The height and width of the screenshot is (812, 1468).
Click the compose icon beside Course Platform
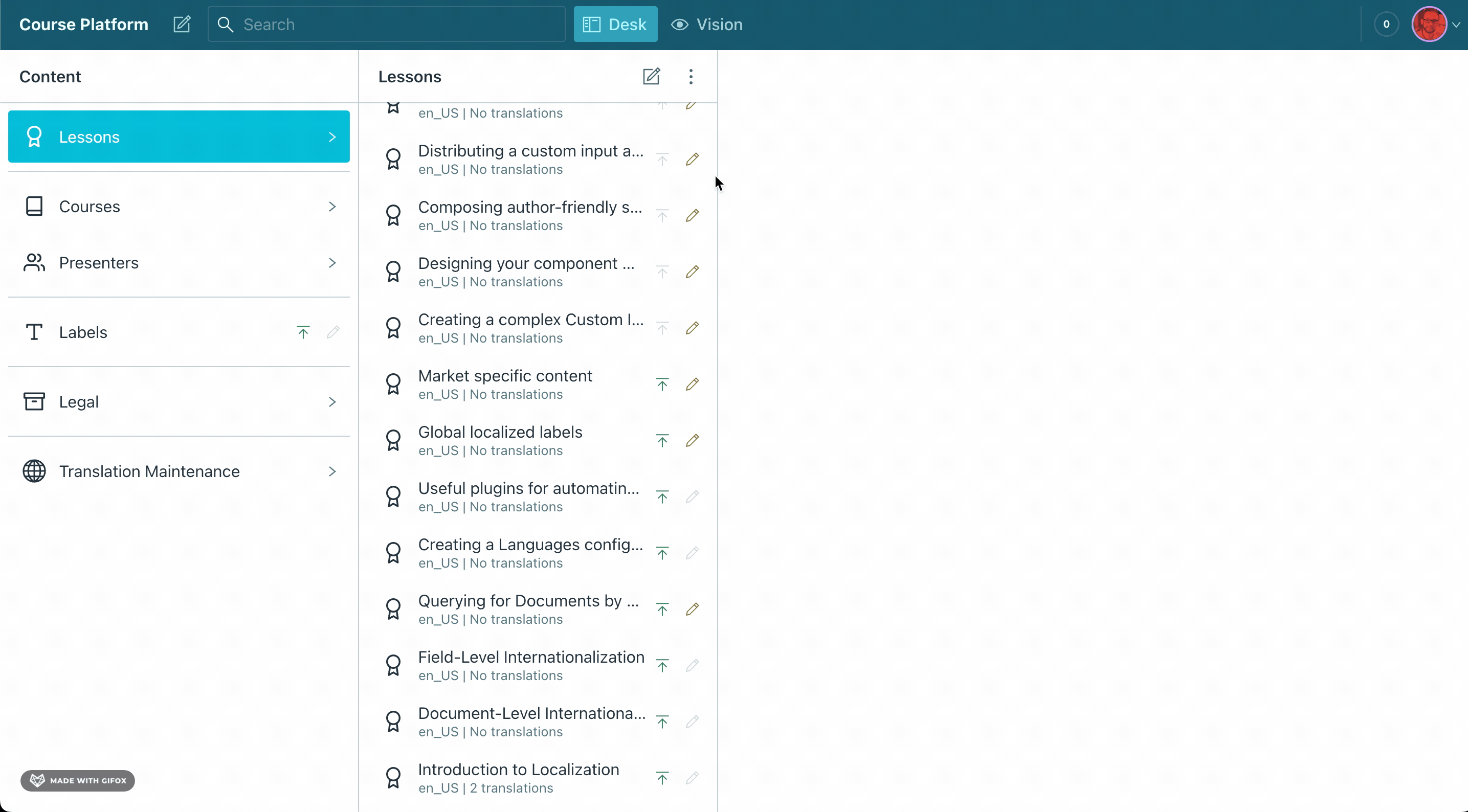pos(182,25)
